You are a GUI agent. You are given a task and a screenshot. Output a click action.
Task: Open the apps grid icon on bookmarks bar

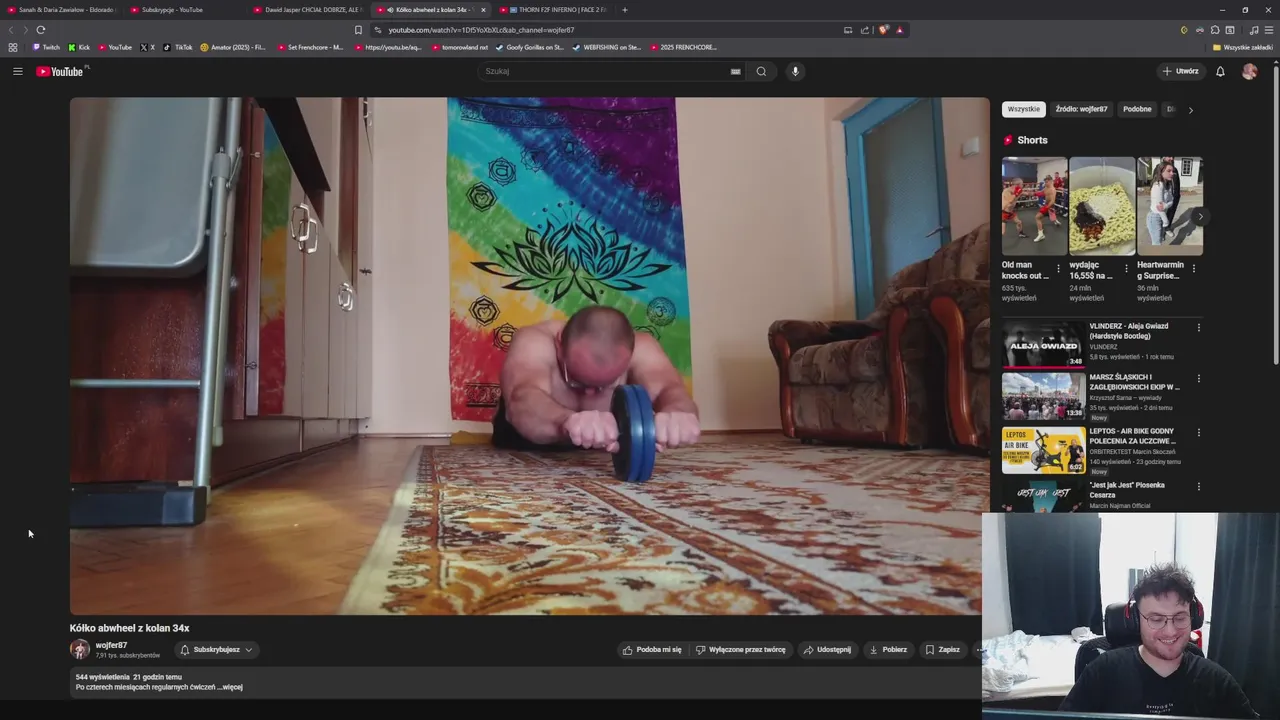[x=13, y=47]
